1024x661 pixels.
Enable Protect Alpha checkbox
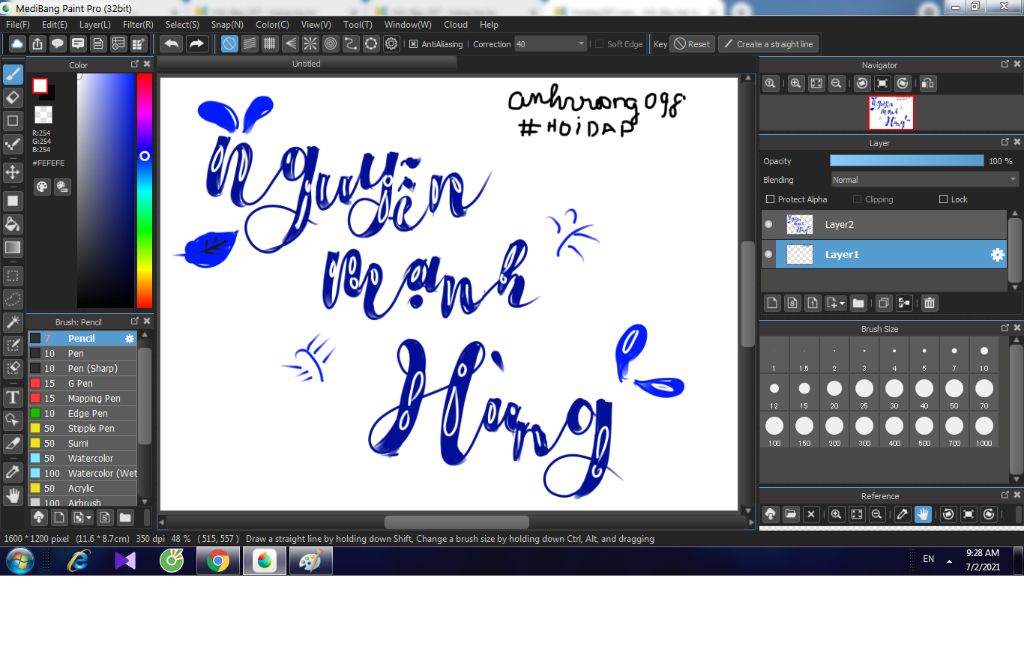[x=770, y=199]
